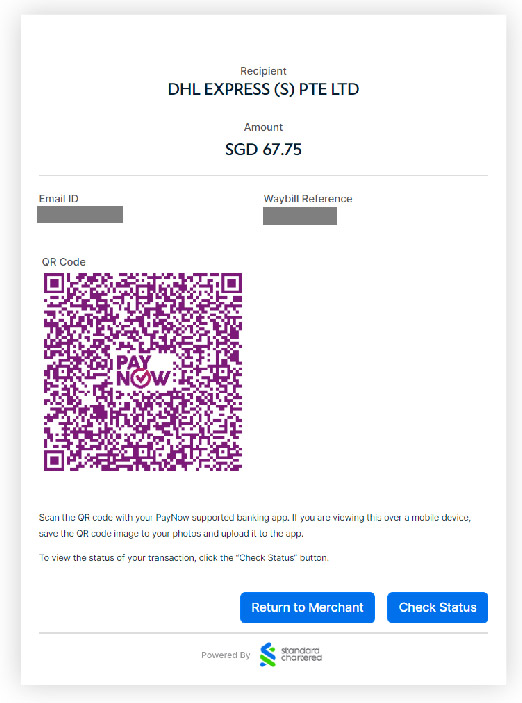The height and width of the screenshot is (703, 522).
Task: Click the Standard Chartered logo icon
Action: pos(268,655)
